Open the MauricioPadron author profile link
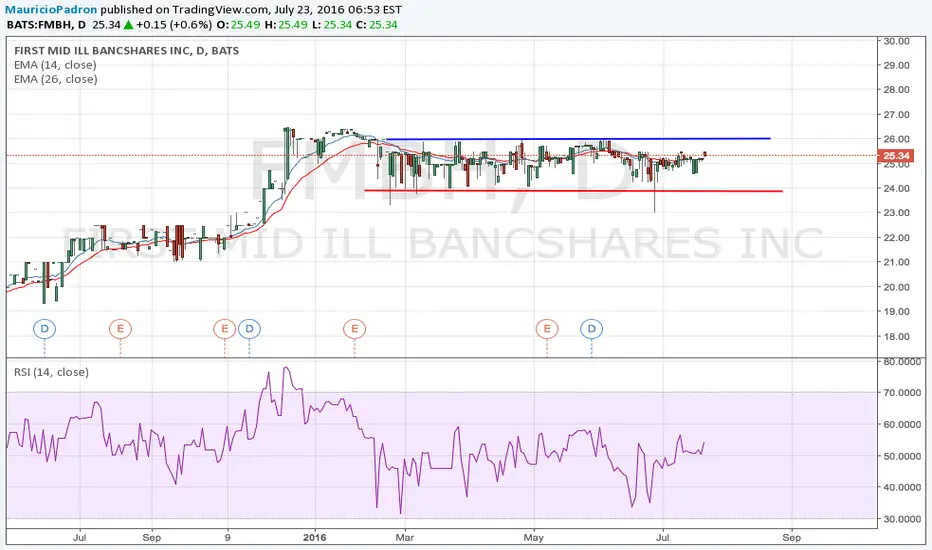Screen dimensions: 932x550 51,10
